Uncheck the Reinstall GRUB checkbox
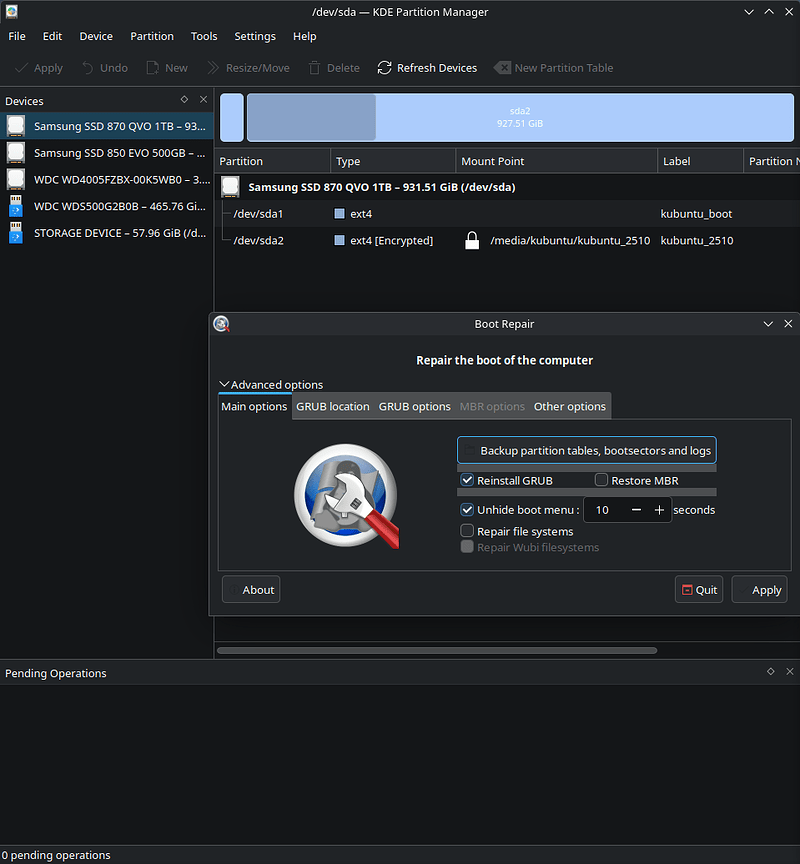This screenshot has height=864, width=800. [x=467, y=480]
